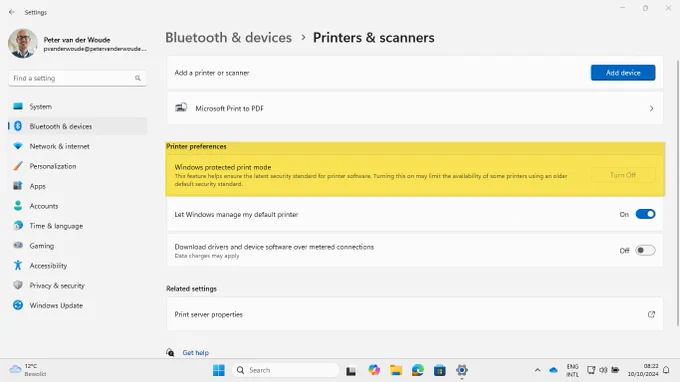Toggle Let Windows manage my default printer
The height and width of the screenshot is (382, 680).
[x=645, y=214]
